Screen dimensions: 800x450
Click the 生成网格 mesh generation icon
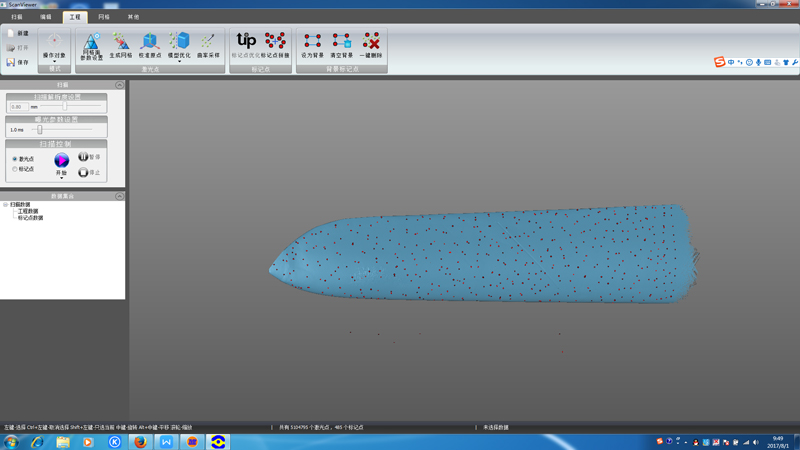coord(120,42)
